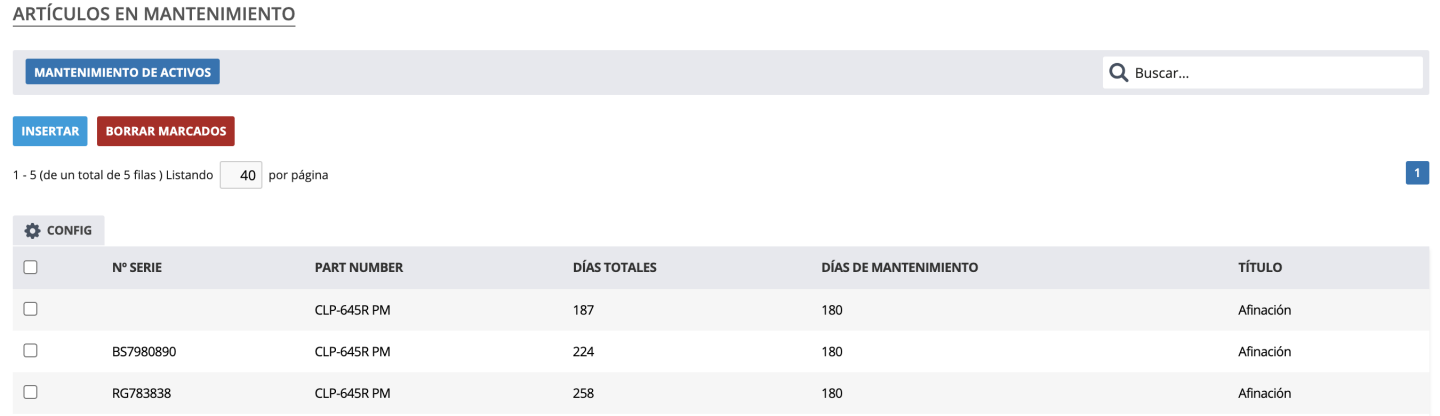Viewport: 1440px width, 416px height.
Task: Sort by DÍAS DE MANTENIMIENTO column
Action: pos(899,268)
